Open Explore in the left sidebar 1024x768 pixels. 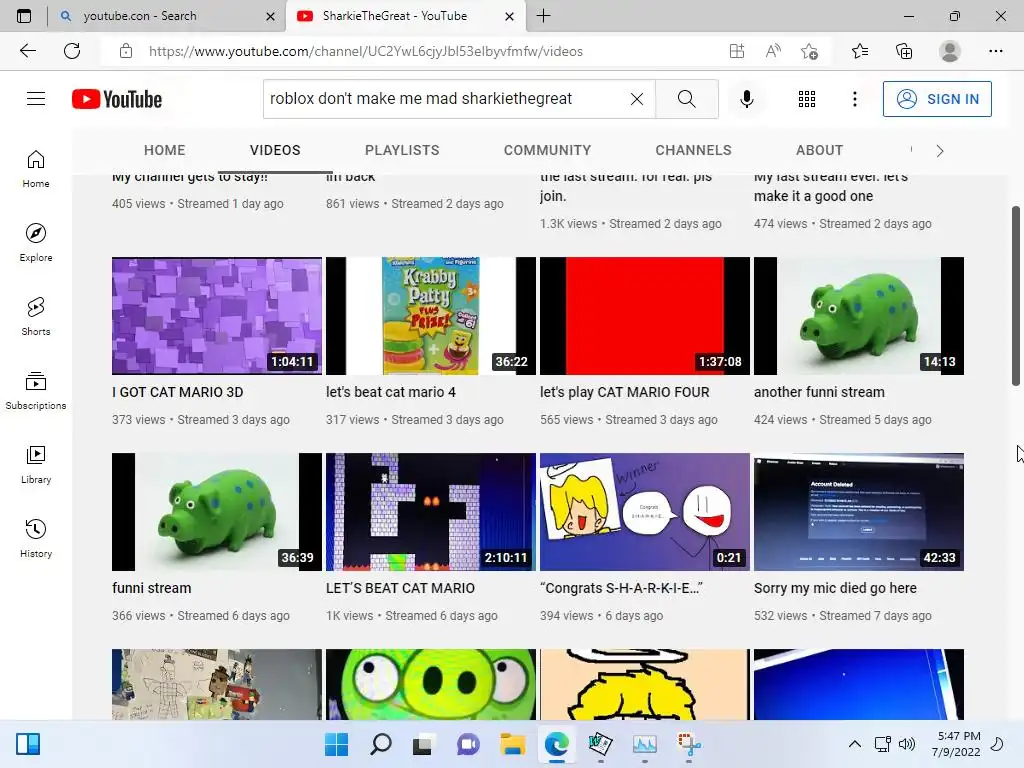(36, 242)
